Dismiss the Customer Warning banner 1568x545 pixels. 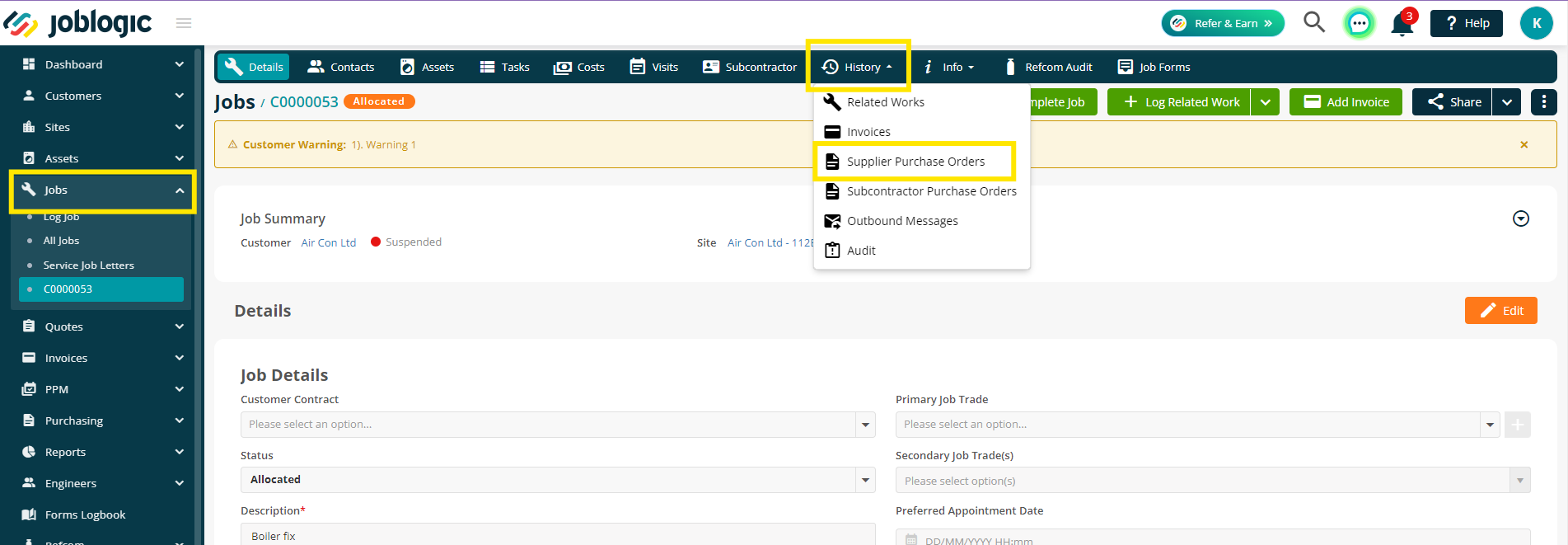1524,145
